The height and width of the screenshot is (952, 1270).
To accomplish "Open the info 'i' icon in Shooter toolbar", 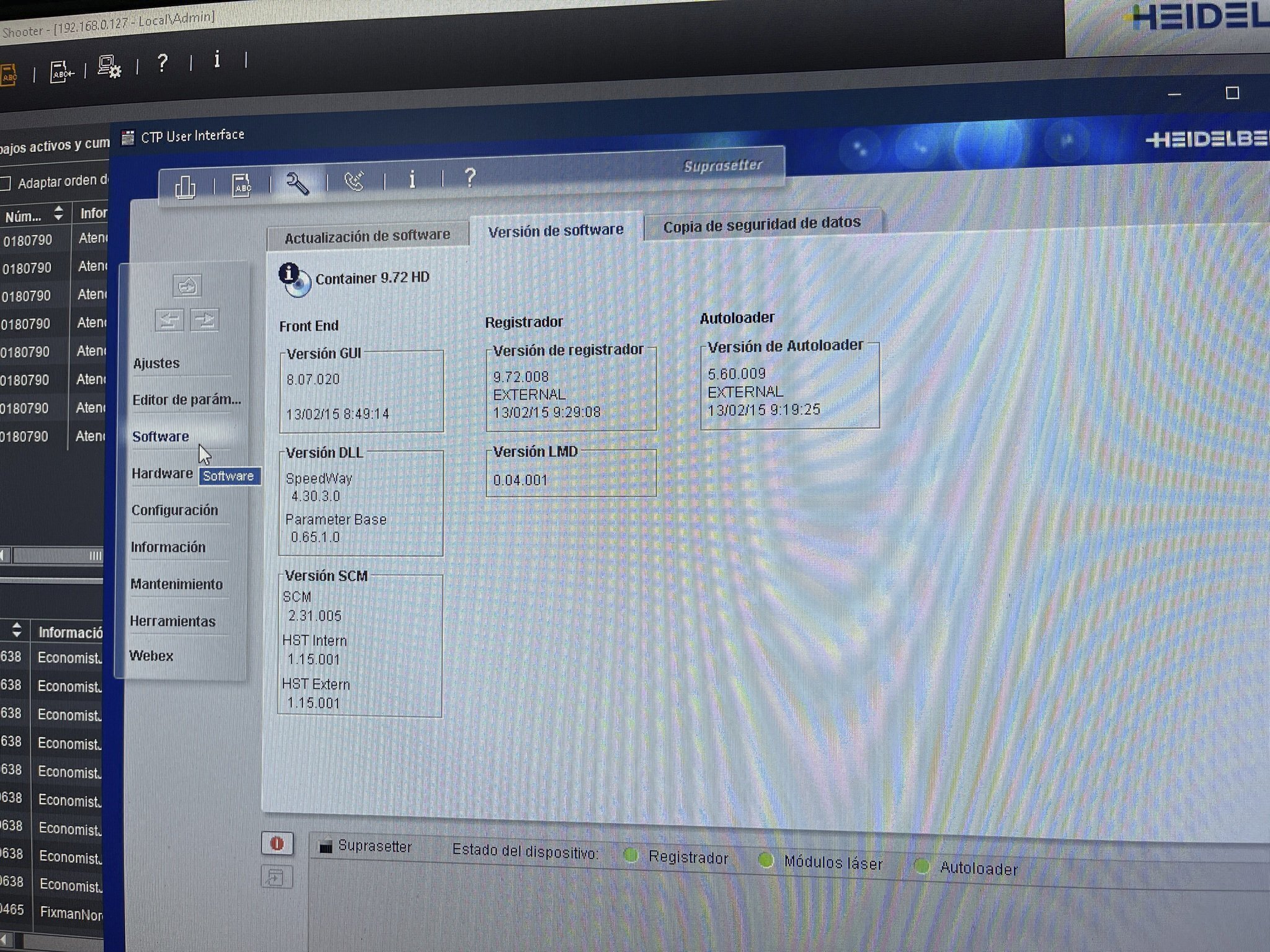I will (x=216, y=59).
